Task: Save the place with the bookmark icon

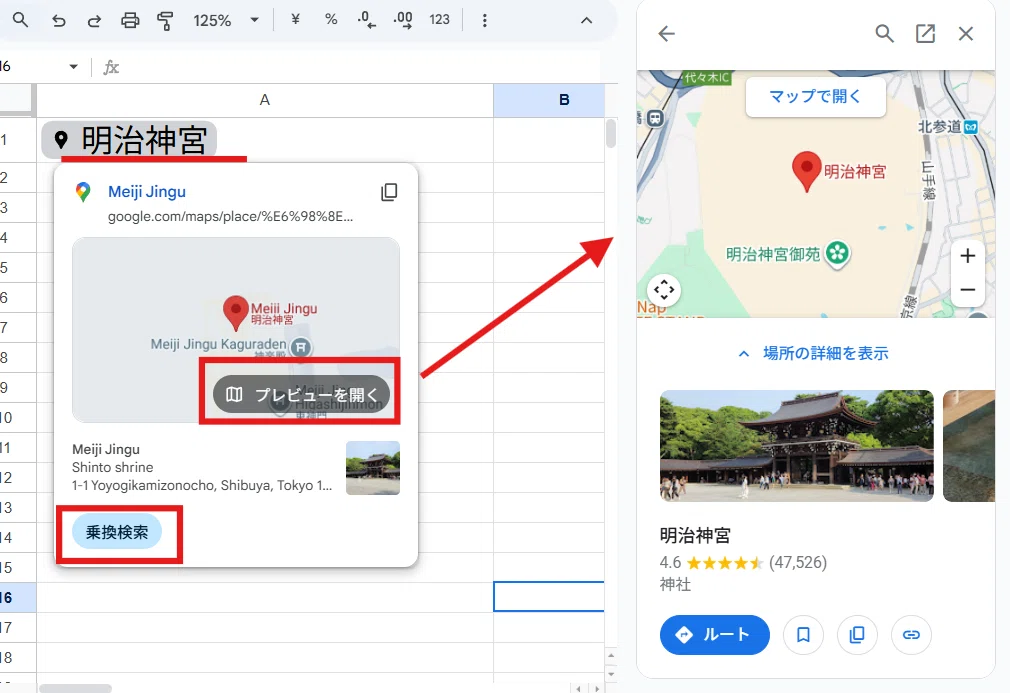Action: pyautogui.click(x=803, y=635)
